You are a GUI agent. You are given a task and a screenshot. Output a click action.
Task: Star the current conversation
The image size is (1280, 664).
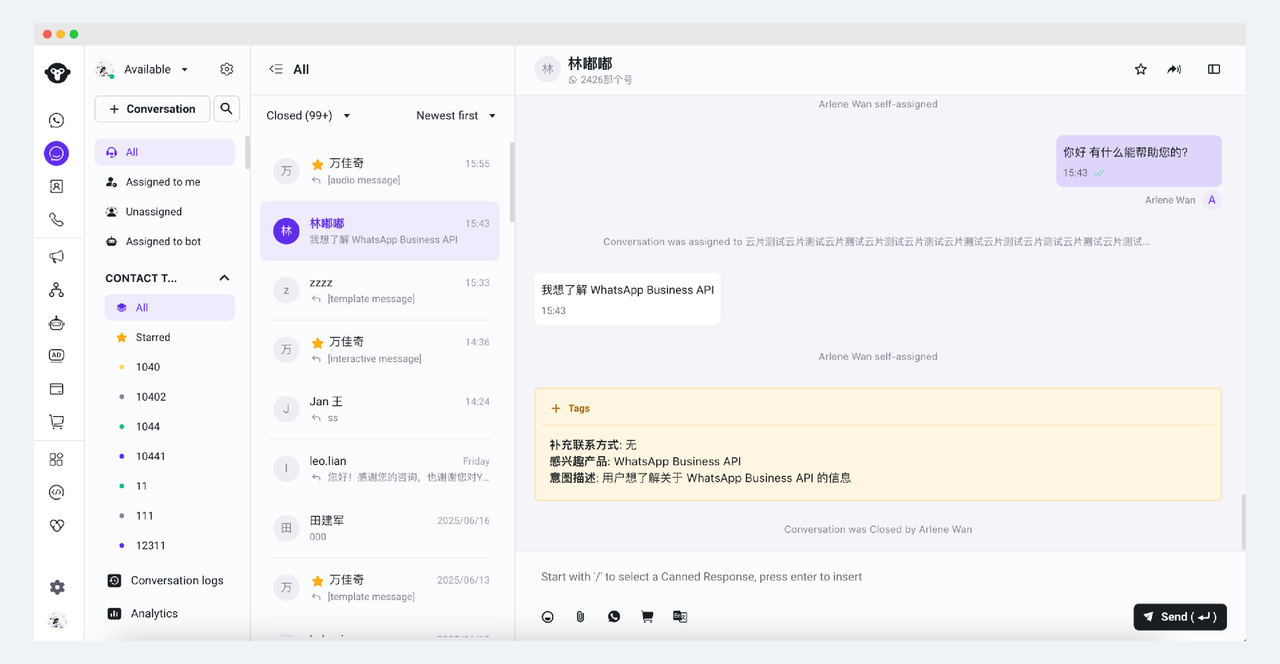(1141, 69)
